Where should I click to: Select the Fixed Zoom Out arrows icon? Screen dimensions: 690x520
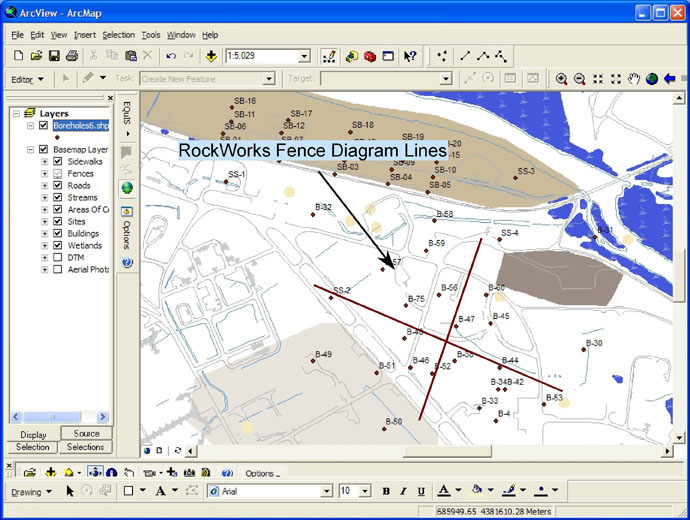pos(616,79)
